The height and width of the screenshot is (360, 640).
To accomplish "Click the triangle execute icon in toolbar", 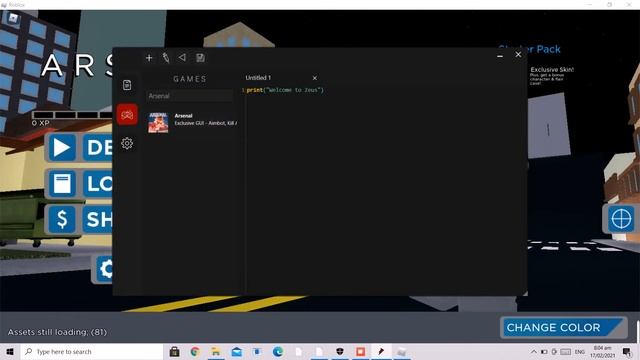I will coord(182,58).
